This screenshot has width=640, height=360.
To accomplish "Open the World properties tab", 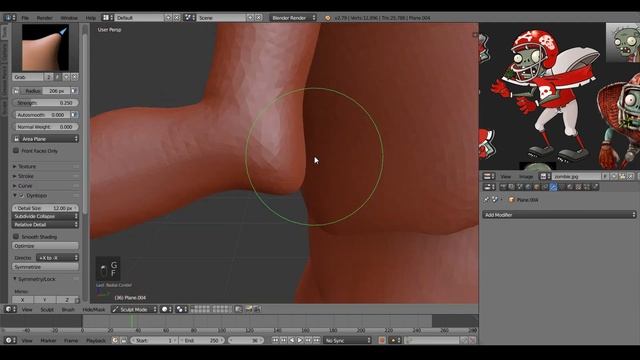I will pos(528,187).
